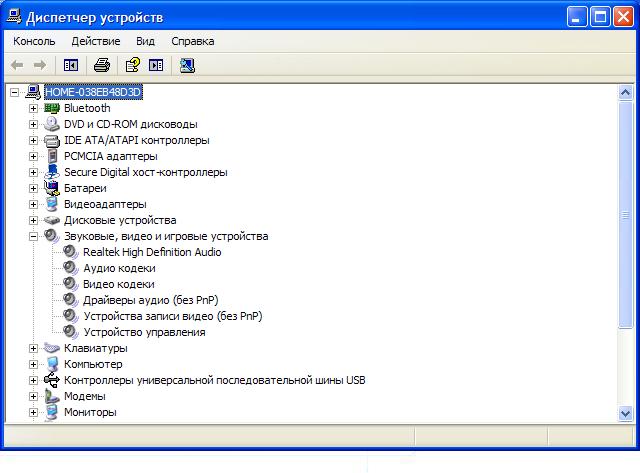Collapse the HOME-038EB48D3D root node
The image size is (640, 473).
pyautogui.click(x=14, y=92)
